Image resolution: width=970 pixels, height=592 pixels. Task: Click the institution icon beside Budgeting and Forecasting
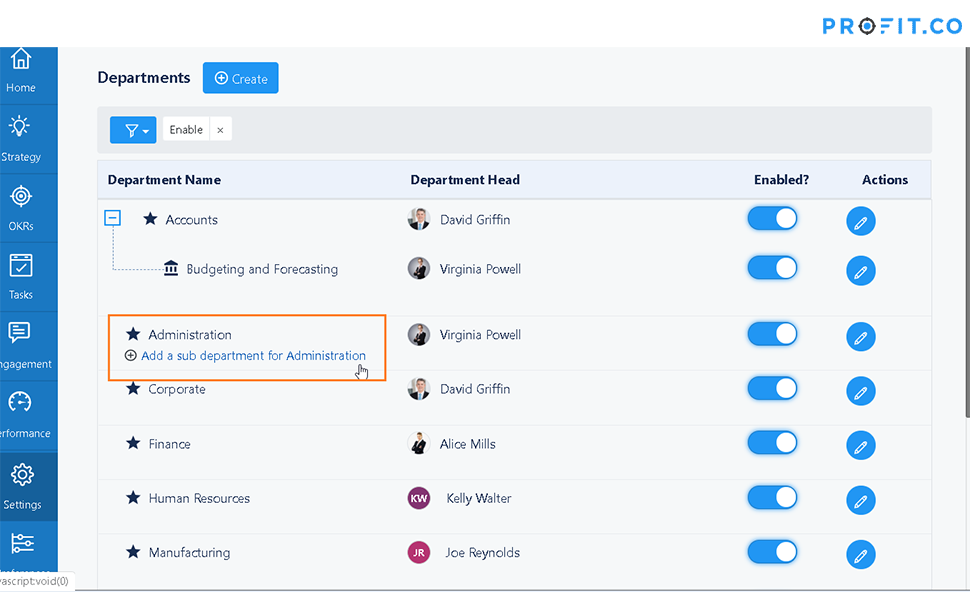[169, 268]
